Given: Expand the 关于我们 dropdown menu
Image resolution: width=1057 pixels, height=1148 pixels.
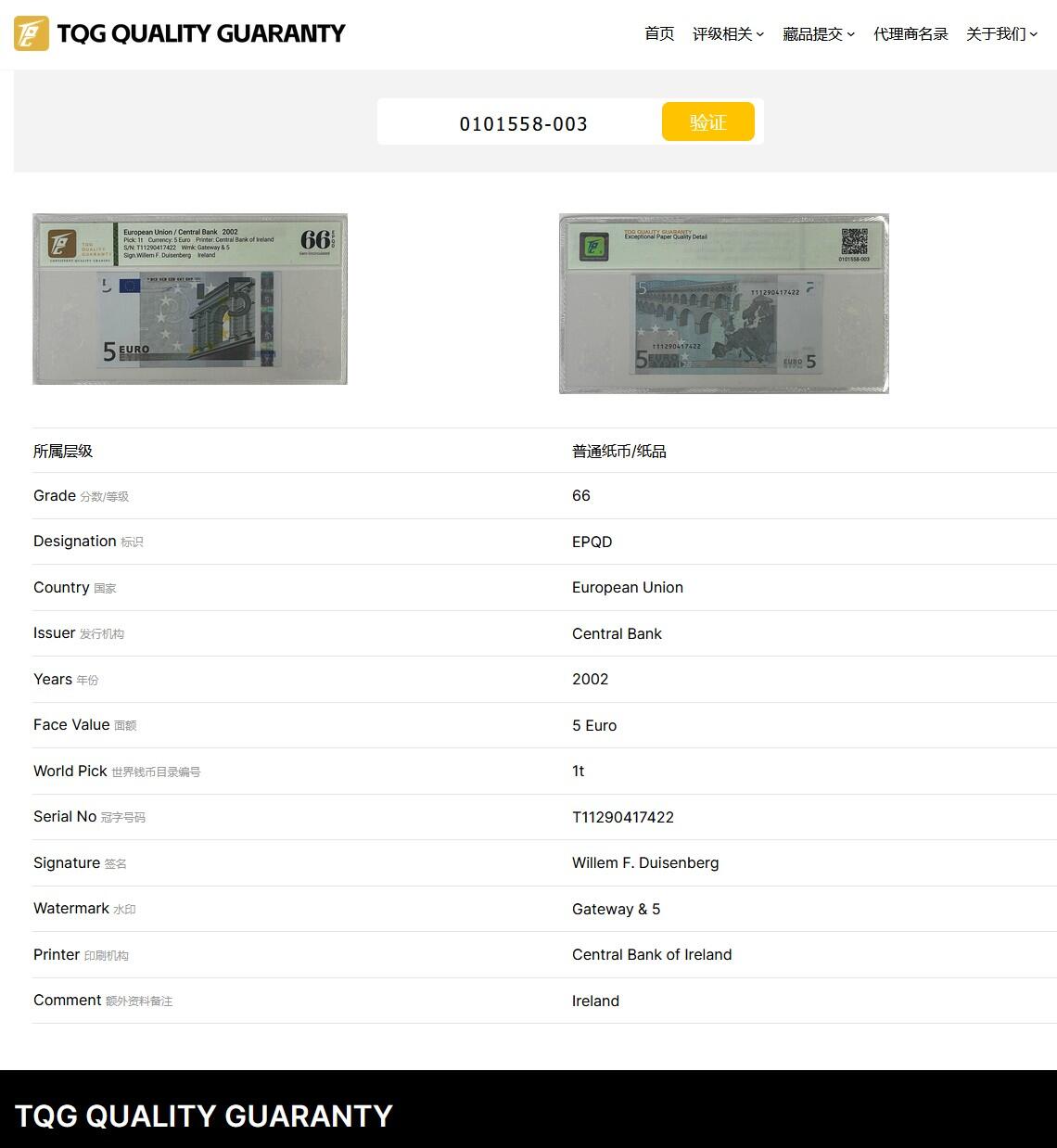Looking at the screenshot, I should 1001,33.
